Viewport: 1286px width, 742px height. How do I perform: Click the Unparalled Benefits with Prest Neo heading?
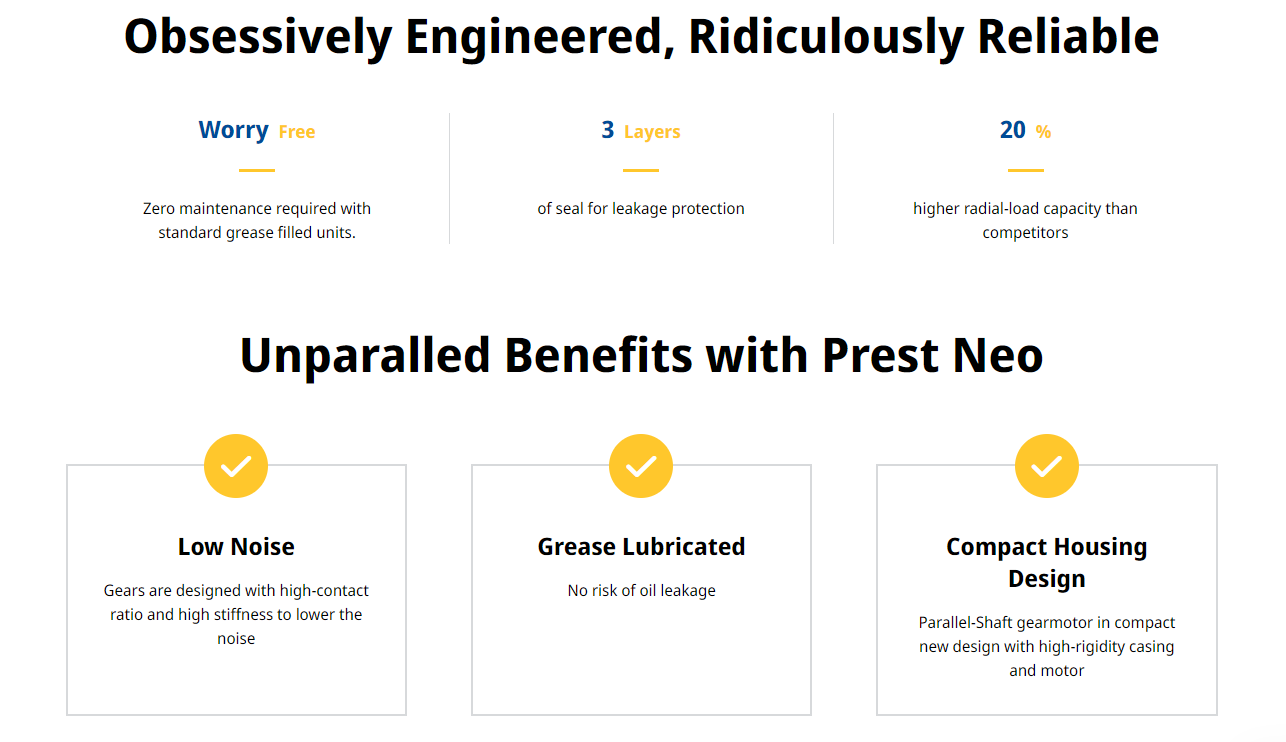641,356
